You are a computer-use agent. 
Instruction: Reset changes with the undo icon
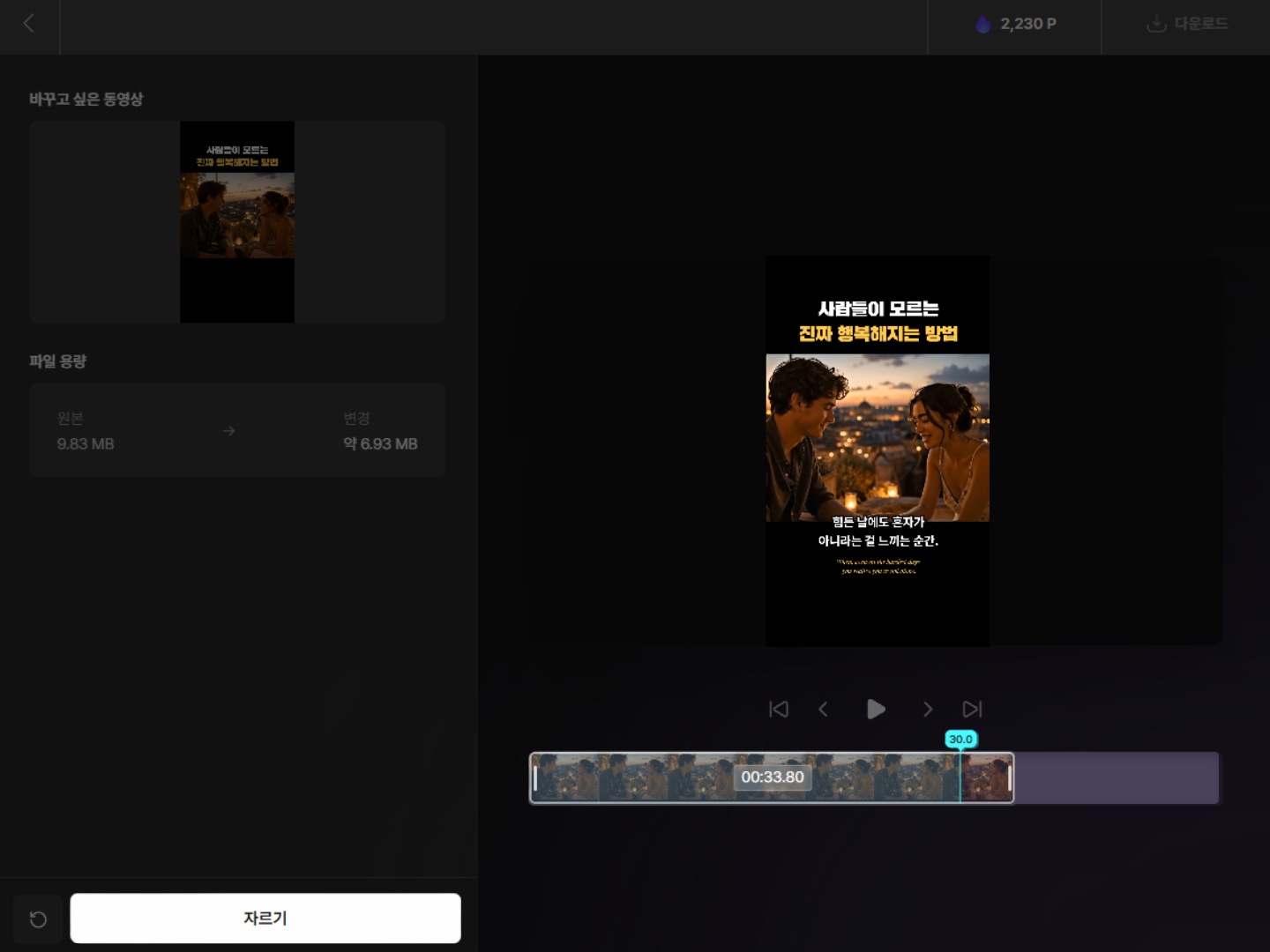pyautogui.click(x=38, y=919)
